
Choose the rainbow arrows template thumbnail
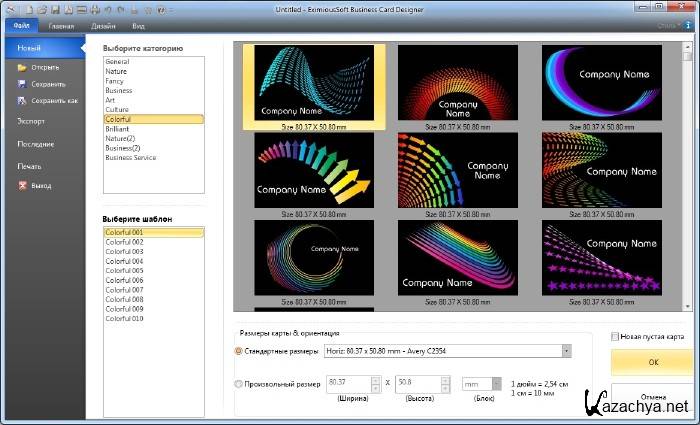point(313,172)
